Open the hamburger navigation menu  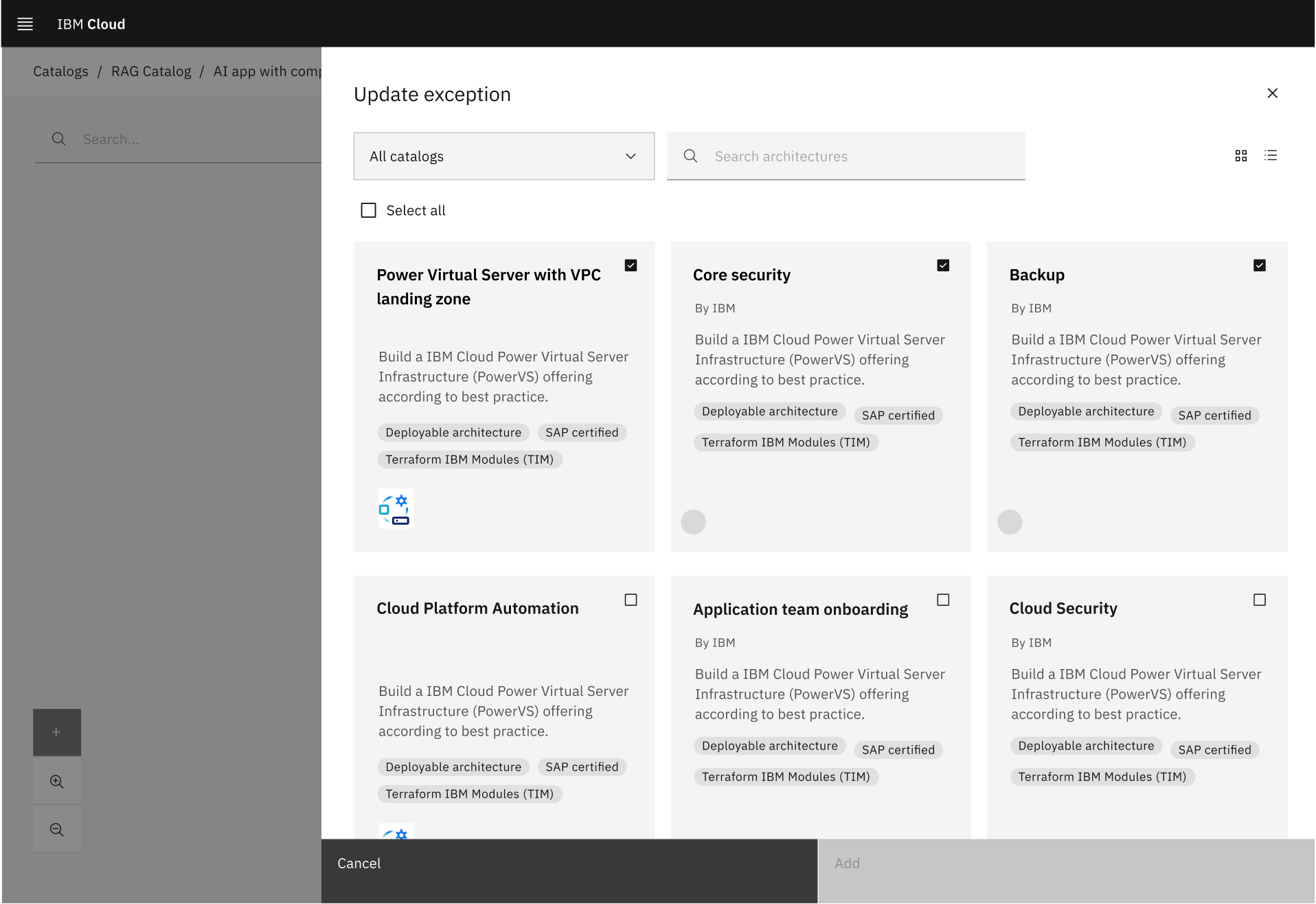pos(25,24)
